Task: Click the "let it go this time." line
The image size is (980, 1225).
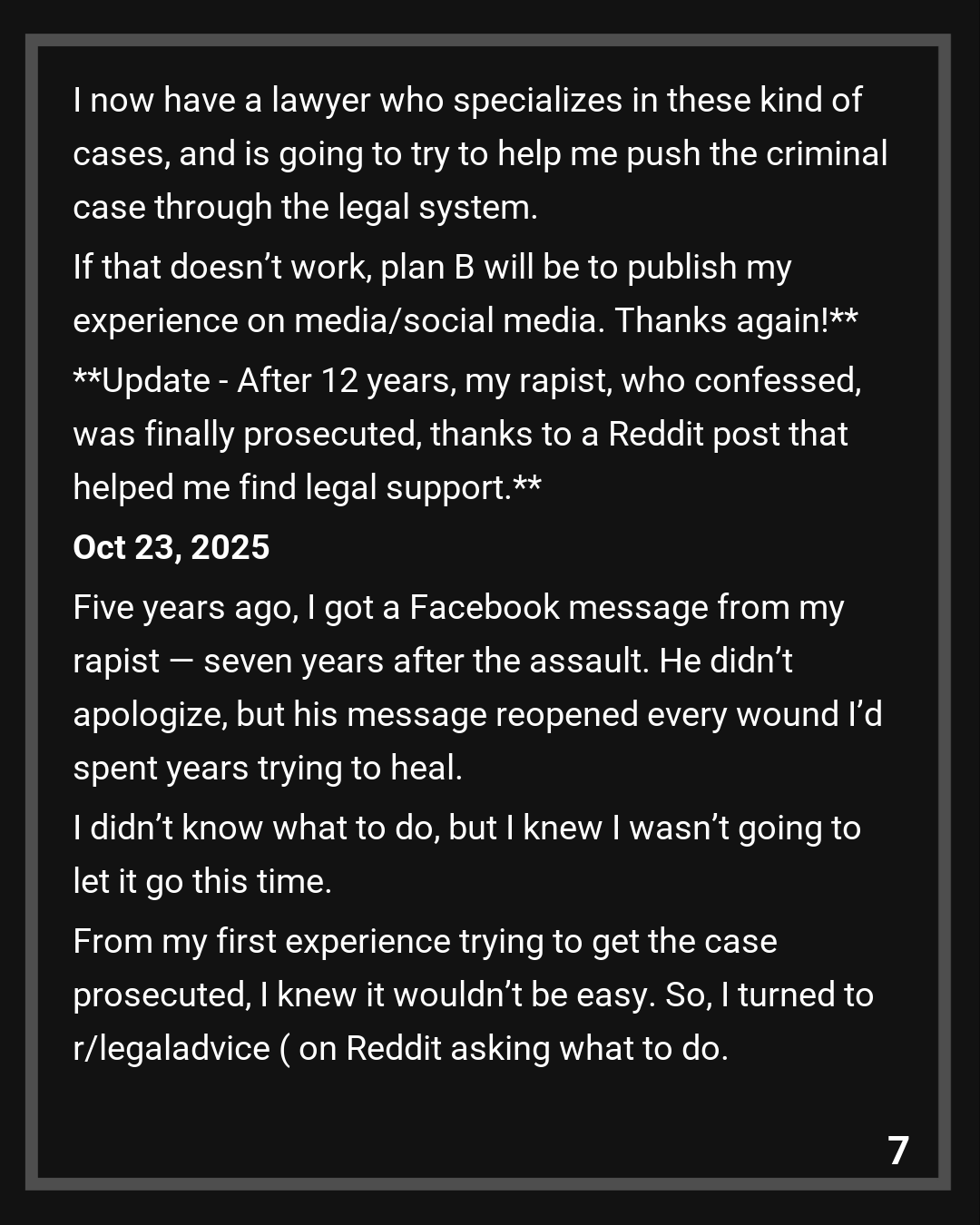Action: tap(202, 881)
